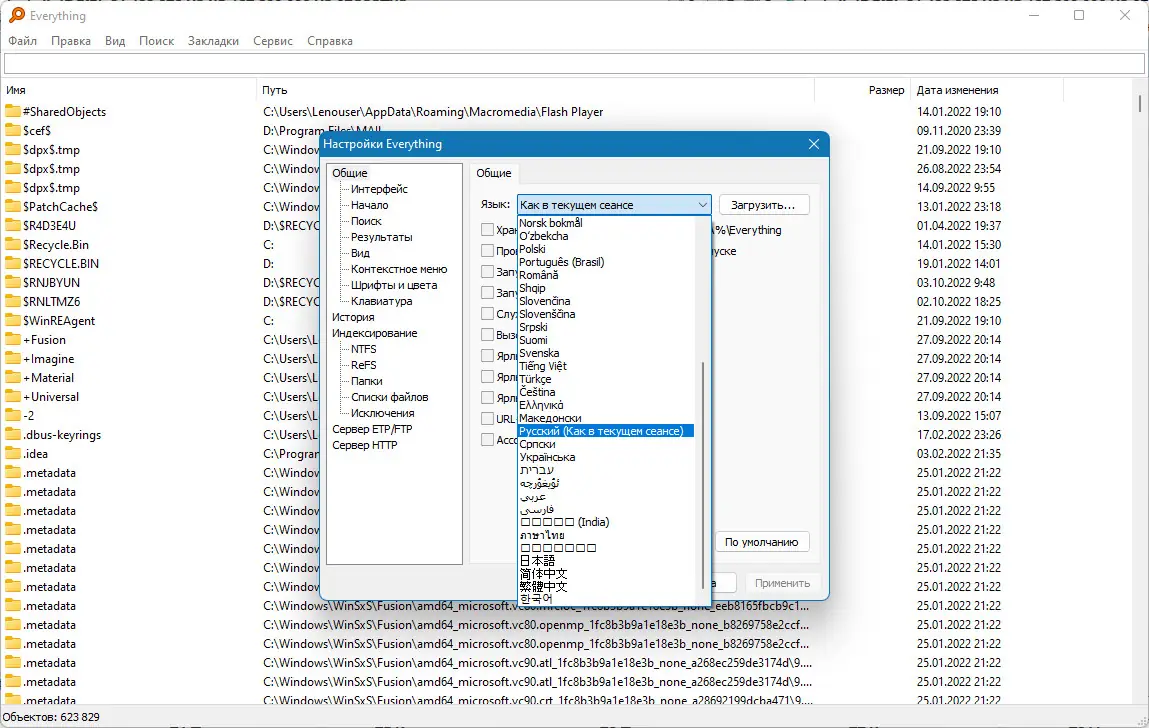Select the $Recycle.Bin folder icon
The height and width of the screenshot is (728, 1149).
[13, 245]
